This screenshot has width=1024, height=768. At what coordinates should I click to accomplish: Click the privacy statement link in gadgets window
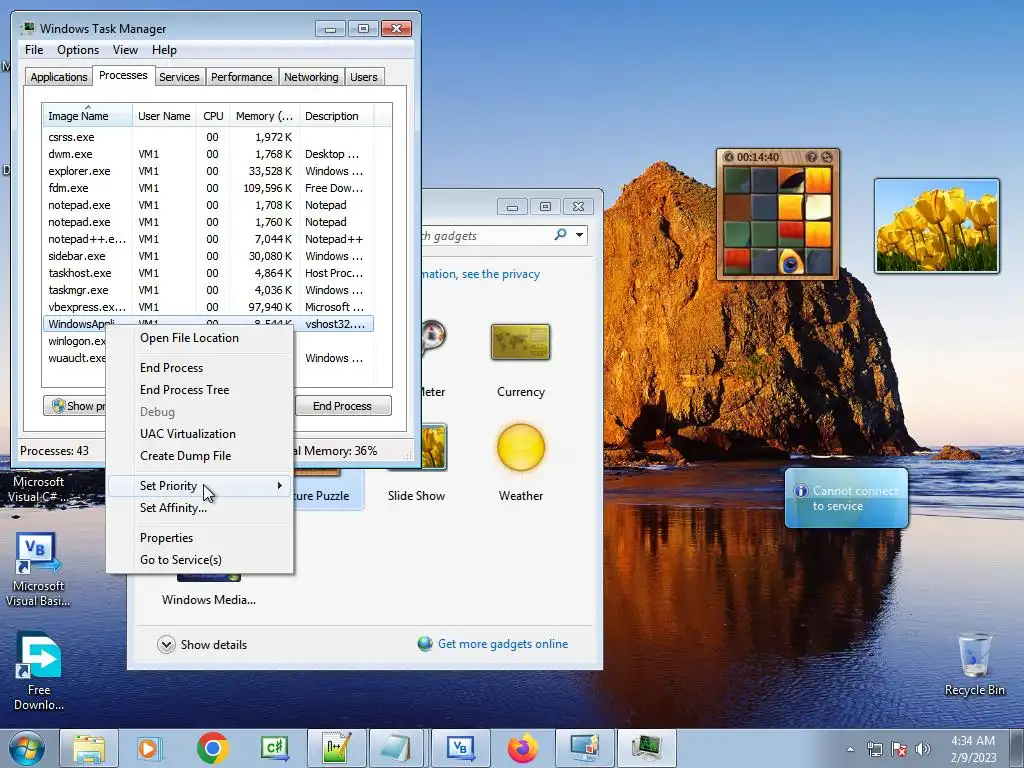tap(481, 274)
